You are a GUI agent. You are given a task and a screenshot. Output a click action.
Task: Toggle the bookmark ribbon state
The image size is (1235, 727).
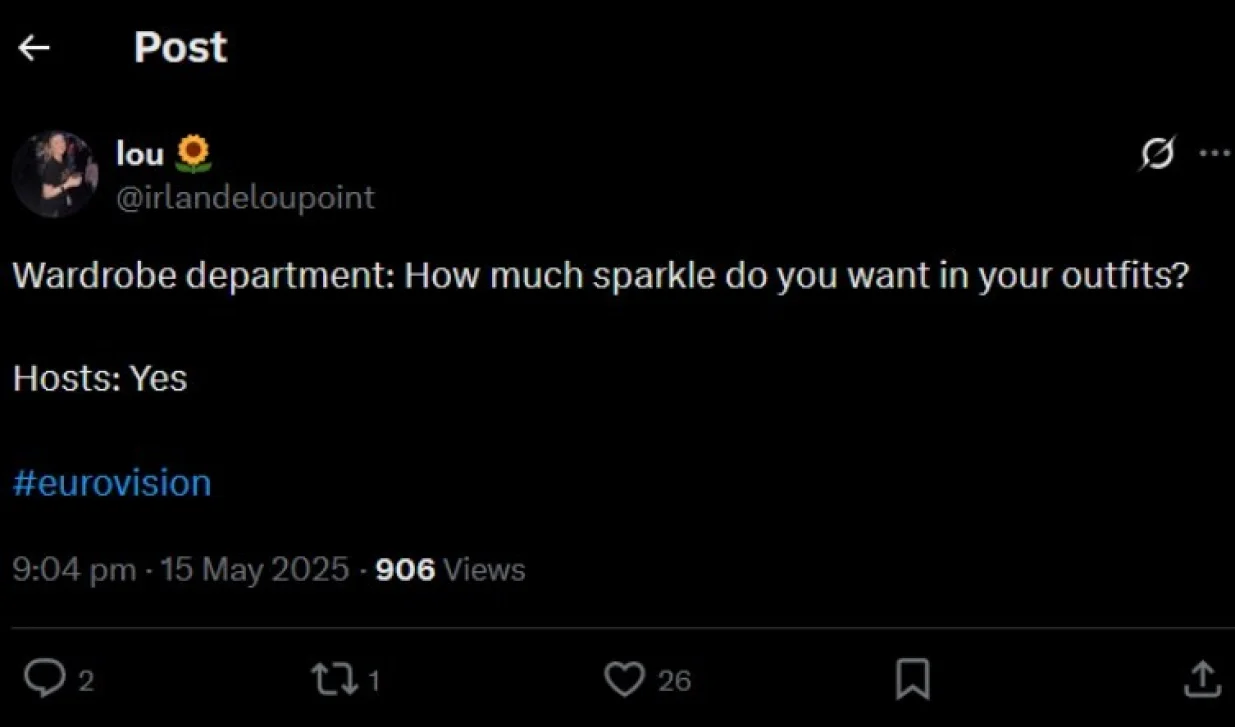pyautogui.click(x=912, y=679)
